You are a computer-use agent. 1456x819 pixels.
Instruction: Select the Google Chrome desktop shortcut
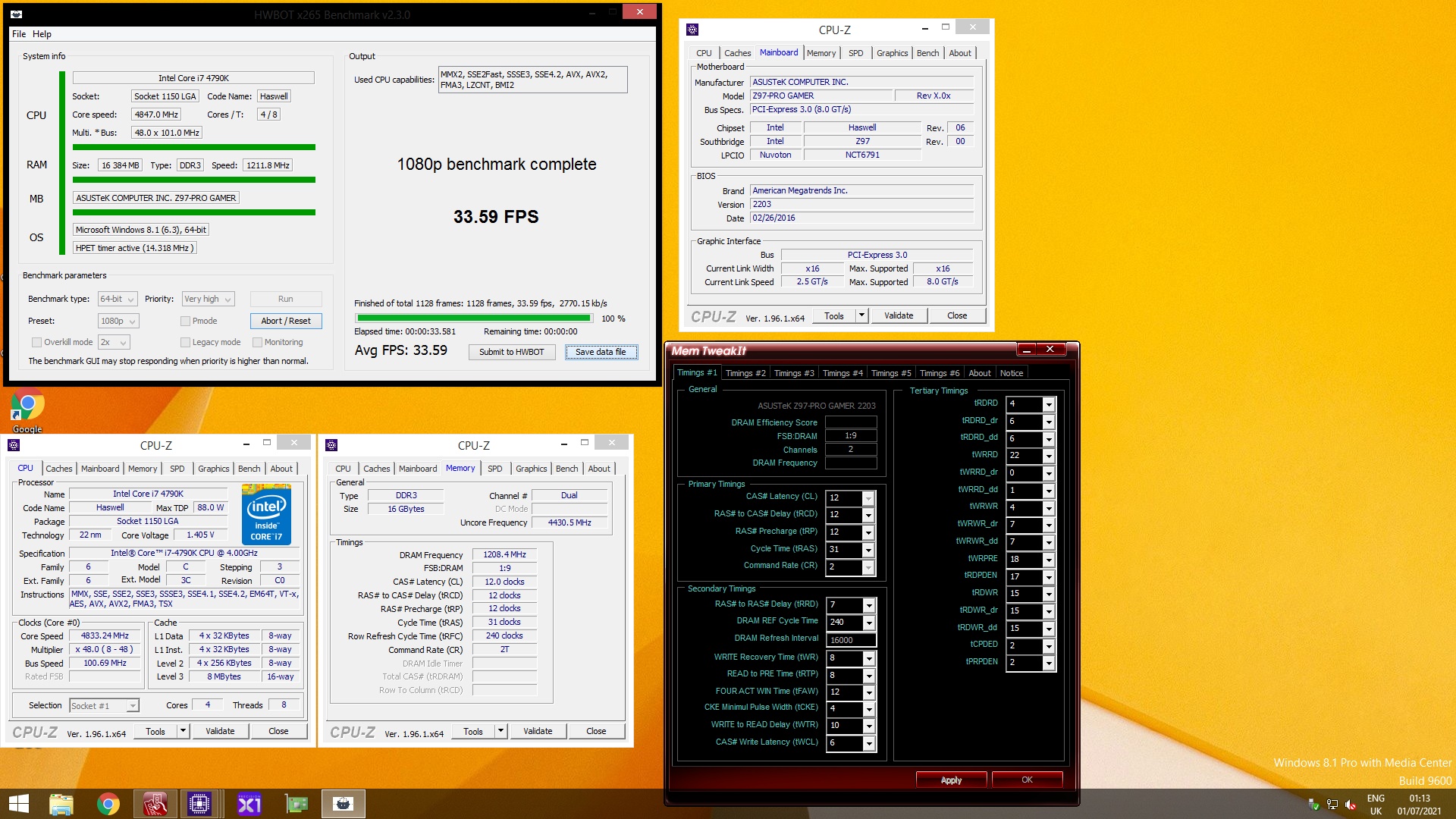click(x=27, y=411)
